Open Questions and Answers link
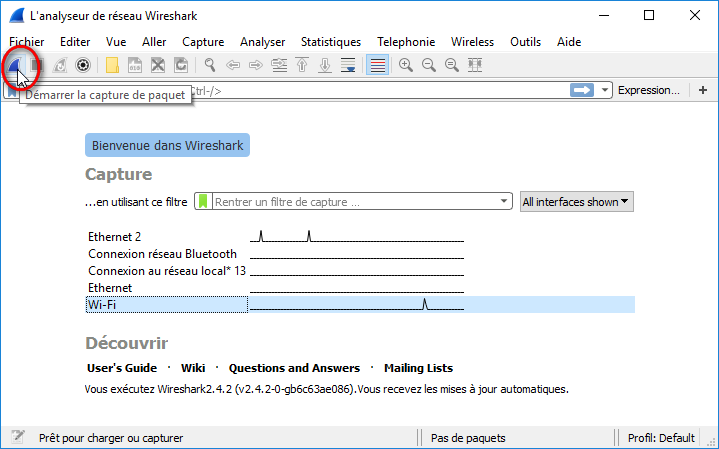719x449 pixels. point(294,368)
